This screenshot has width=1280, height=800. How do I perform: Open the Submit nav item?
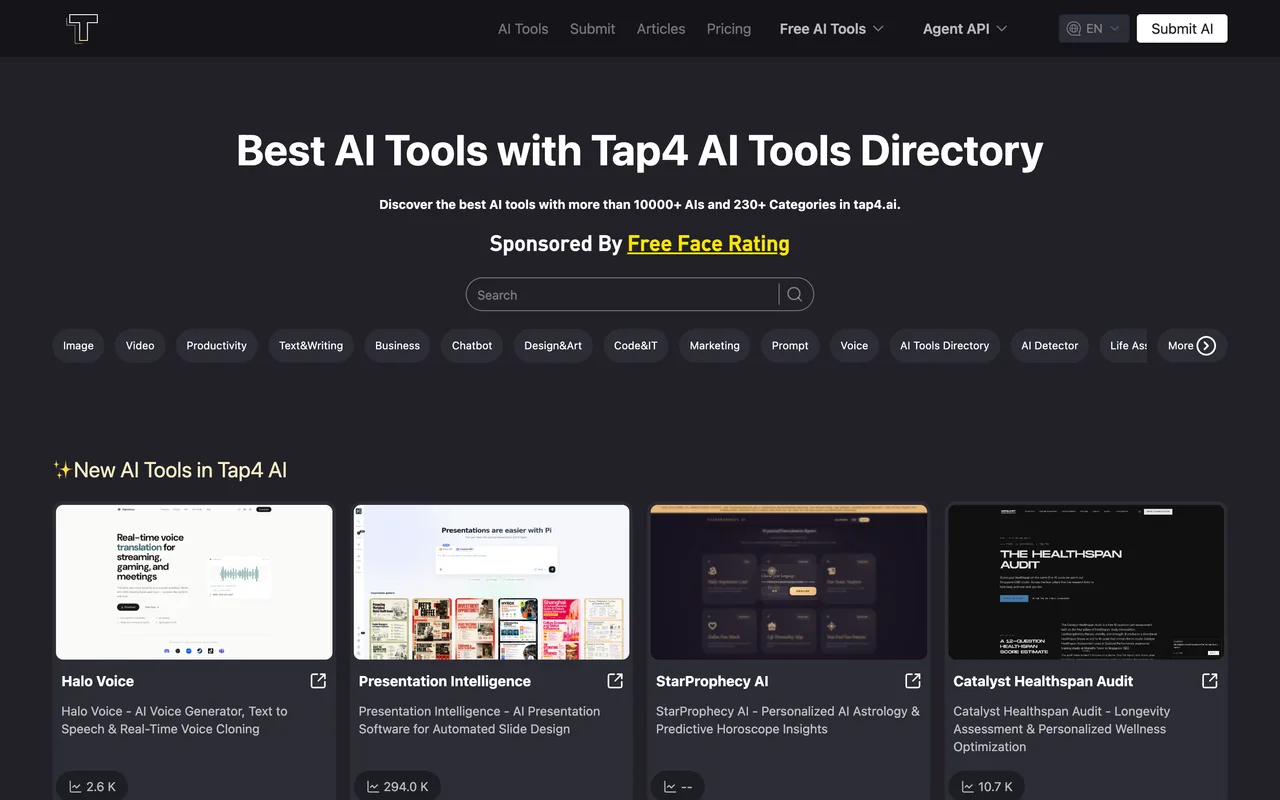(x=592, y=29)
